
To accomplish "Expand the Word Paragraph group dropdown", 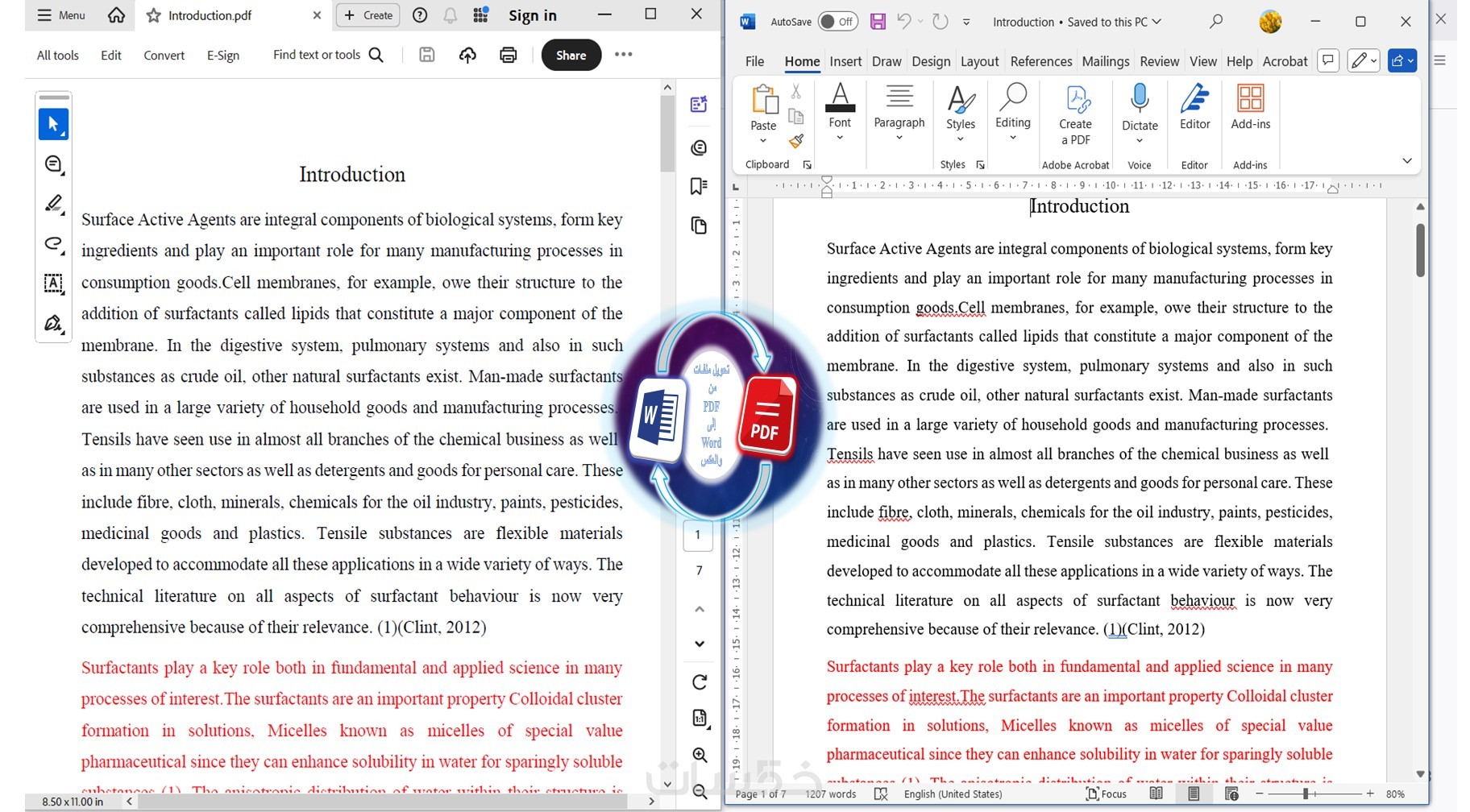I will [899, 138].
